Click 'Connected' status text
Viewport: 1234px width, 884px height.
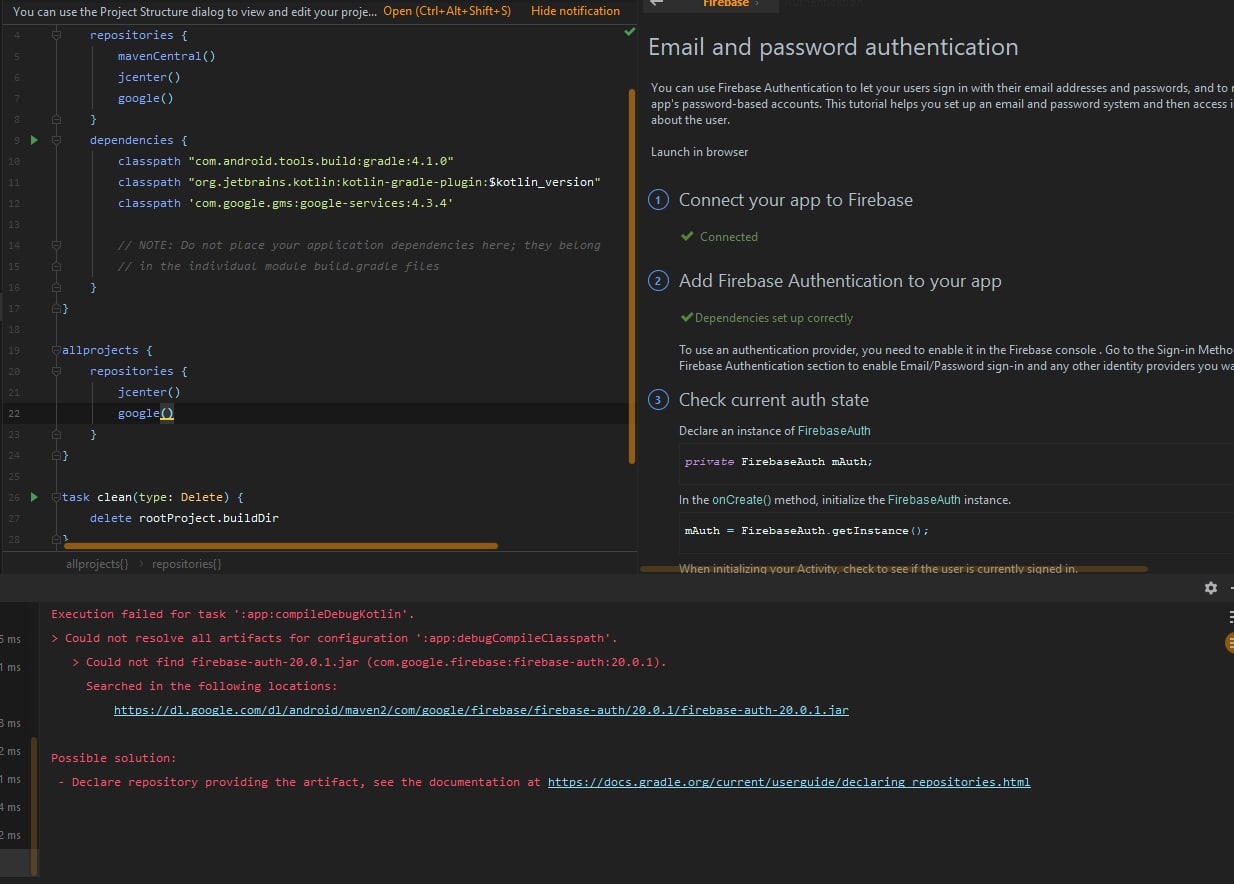click(729, 237)
